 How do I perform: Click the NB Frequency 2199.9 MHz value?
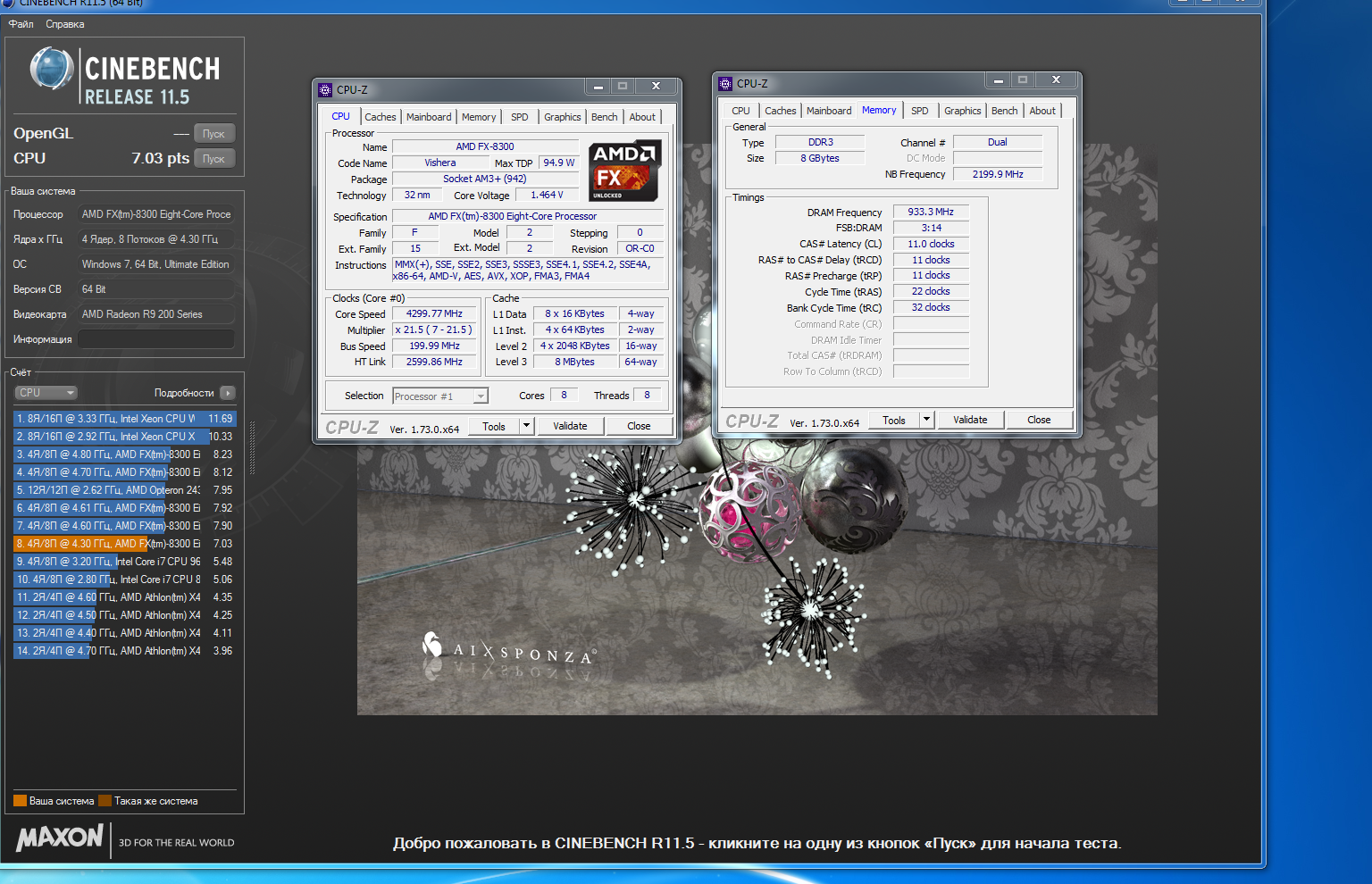[x=998, y=174]
